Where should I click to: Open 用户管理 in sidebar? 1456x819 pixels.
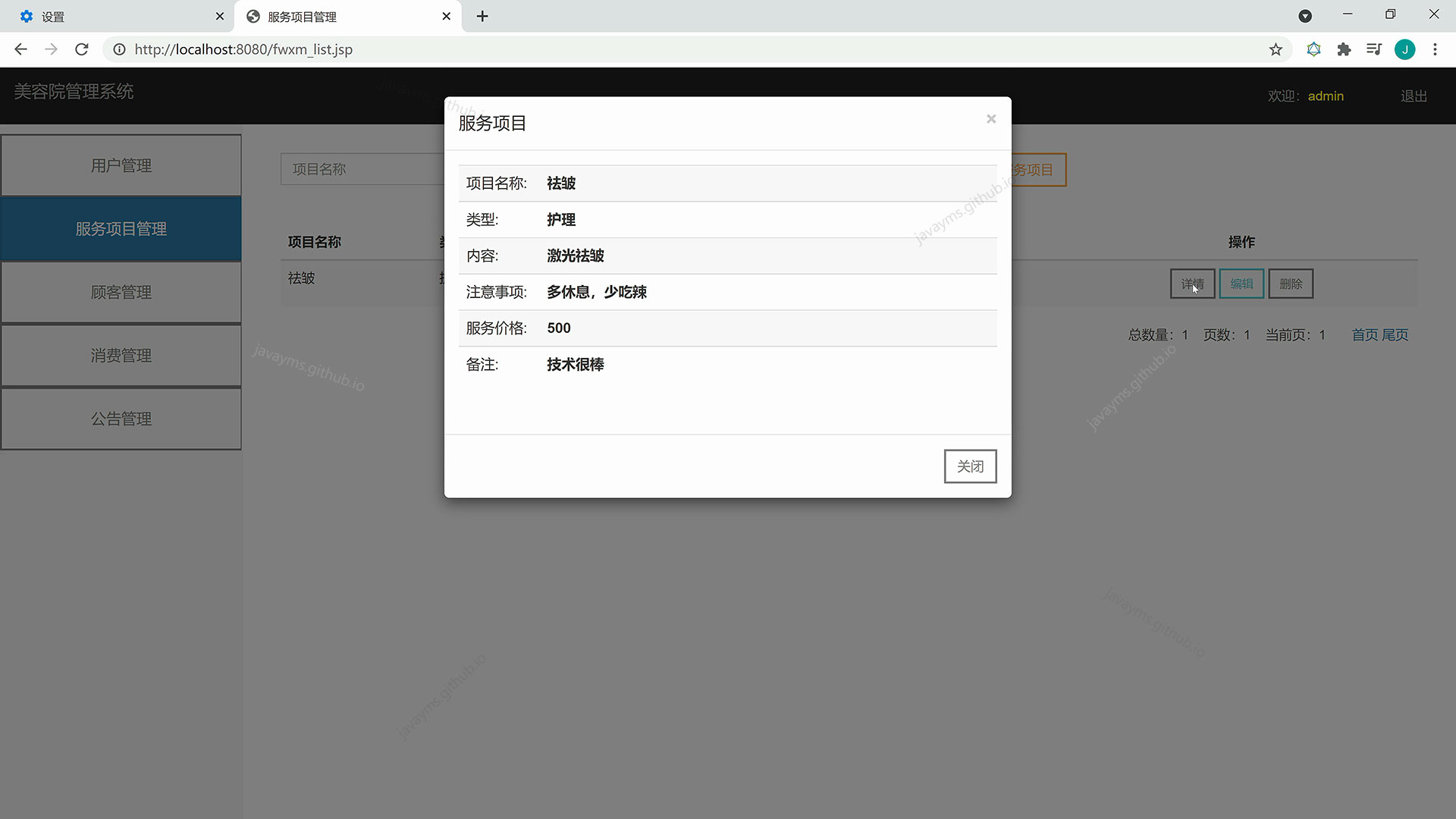121,165
